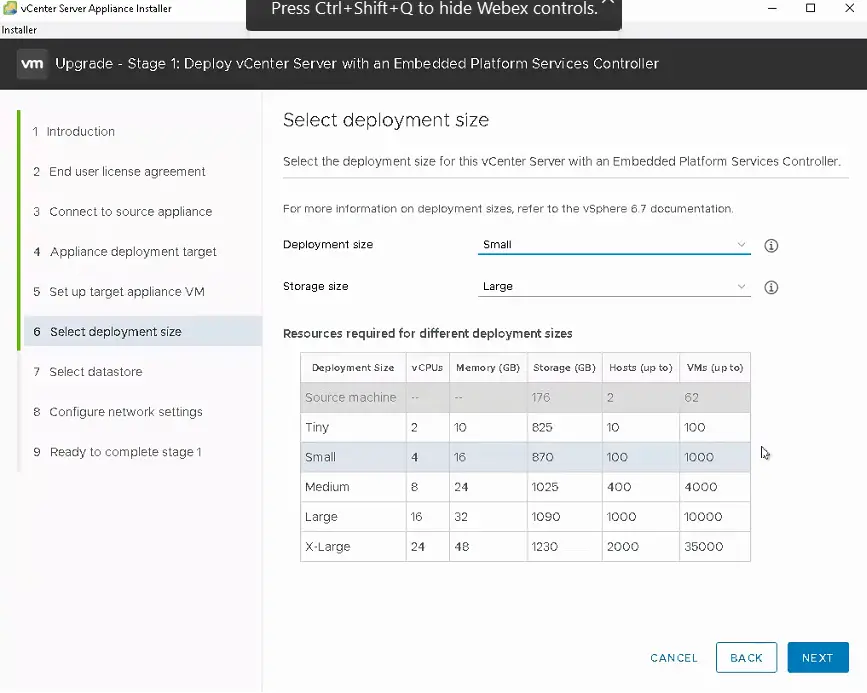
Task: Click the Storage (GB) column header
Action: (x=564, y=368)
